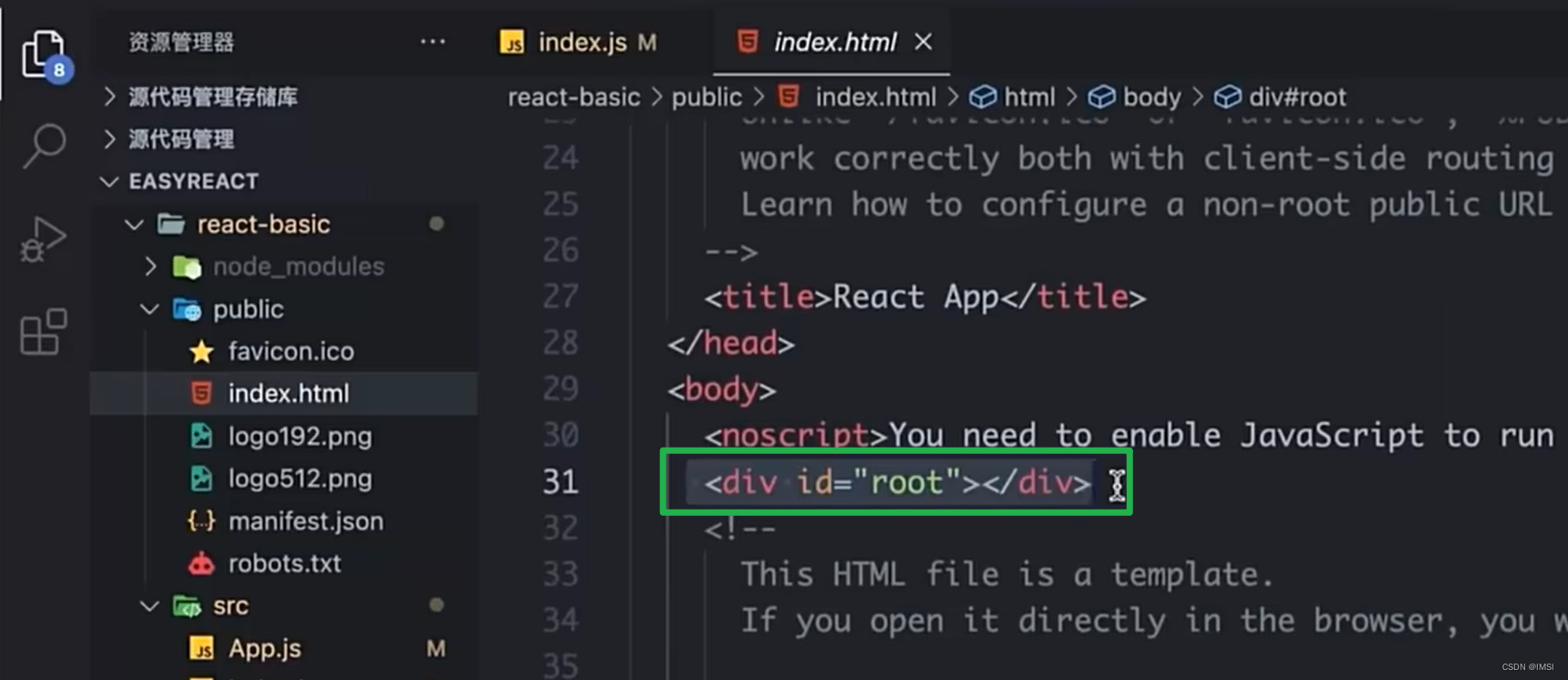The height and width of the screenshot is (680, 1568).
Task: Select the react-basic folder icon
Action: (171, 223)
